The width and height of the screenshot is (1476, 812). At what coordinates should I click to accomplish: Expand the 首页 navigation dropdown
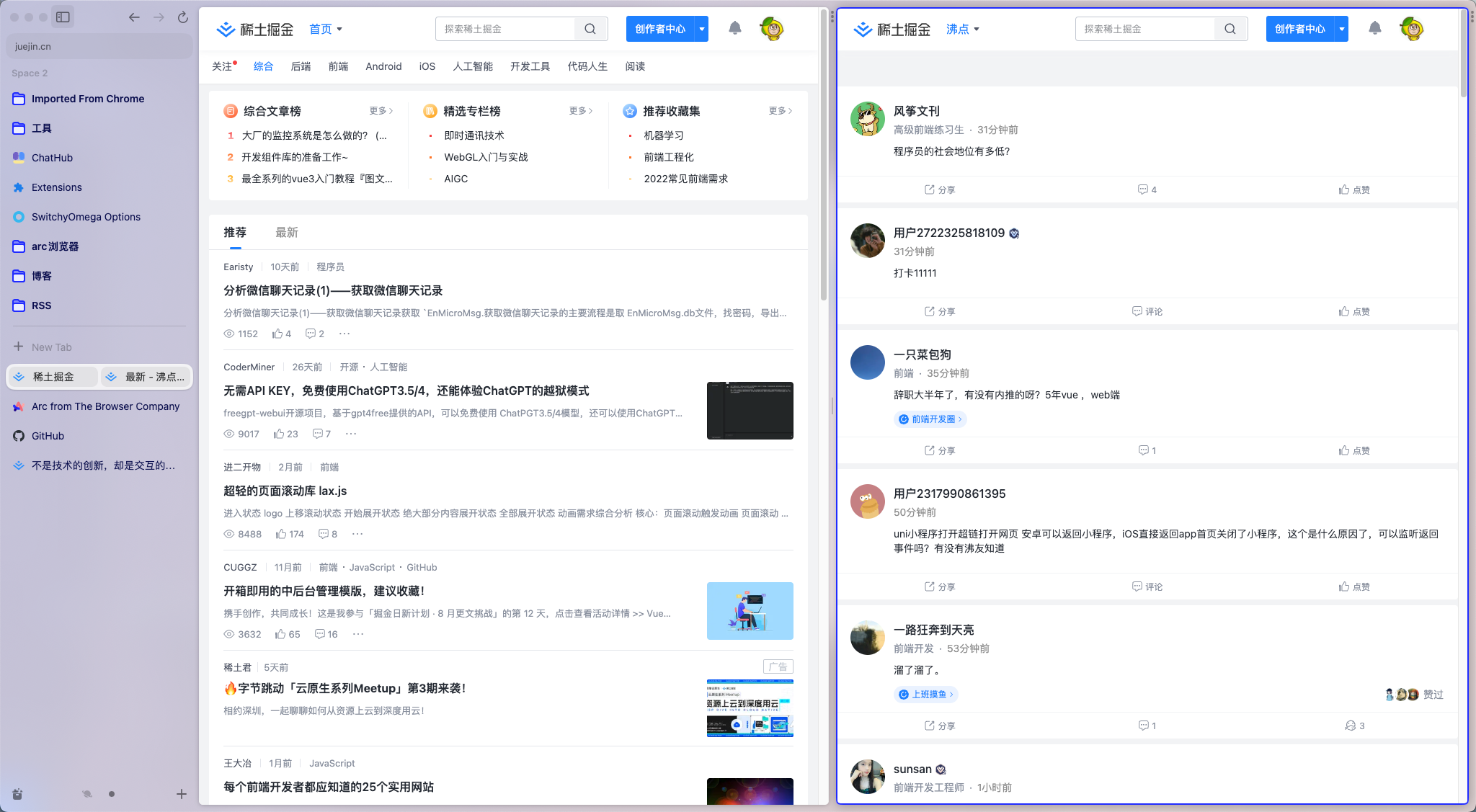(326, 29)
